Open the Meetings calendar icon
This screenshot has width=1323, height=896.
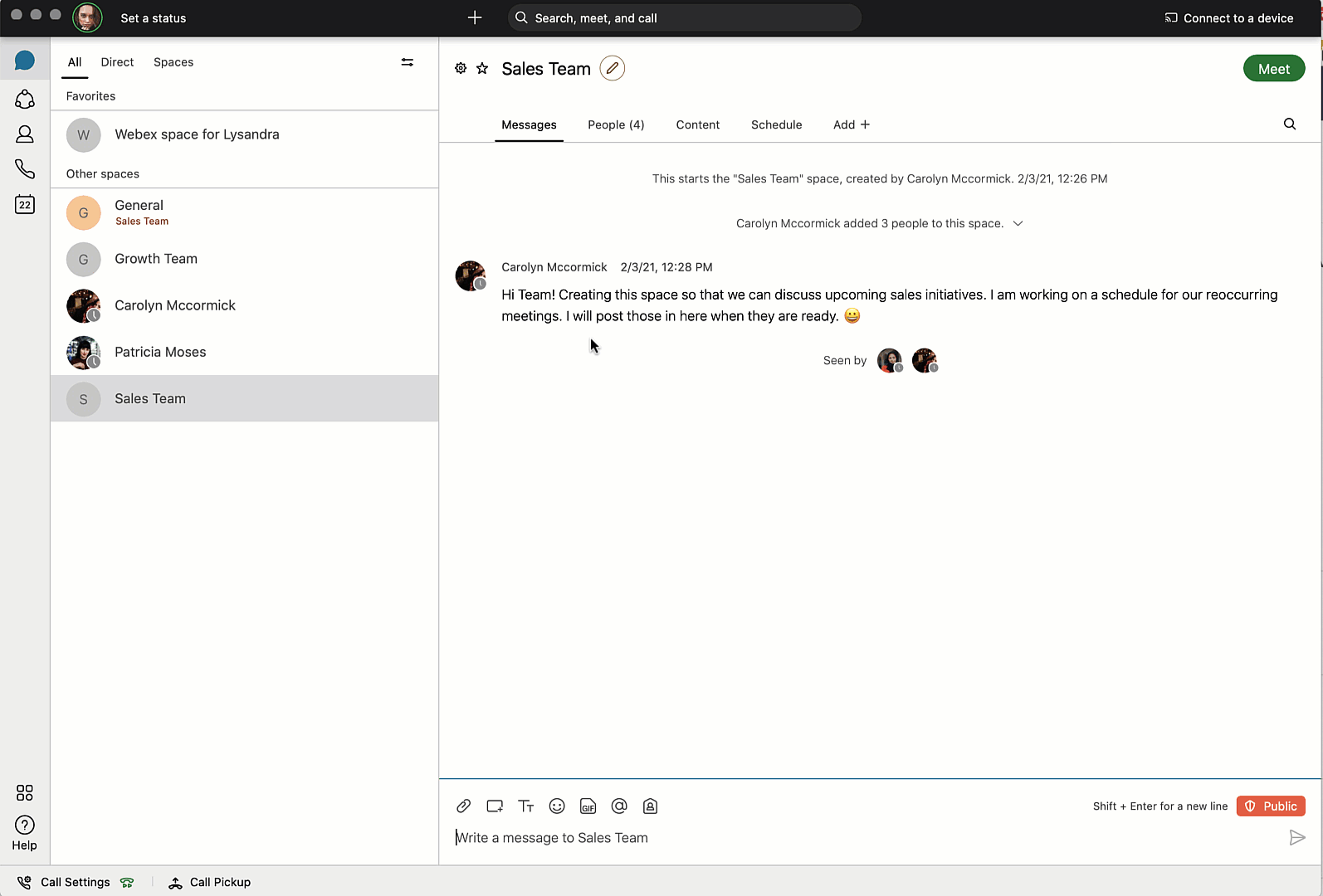25,205
